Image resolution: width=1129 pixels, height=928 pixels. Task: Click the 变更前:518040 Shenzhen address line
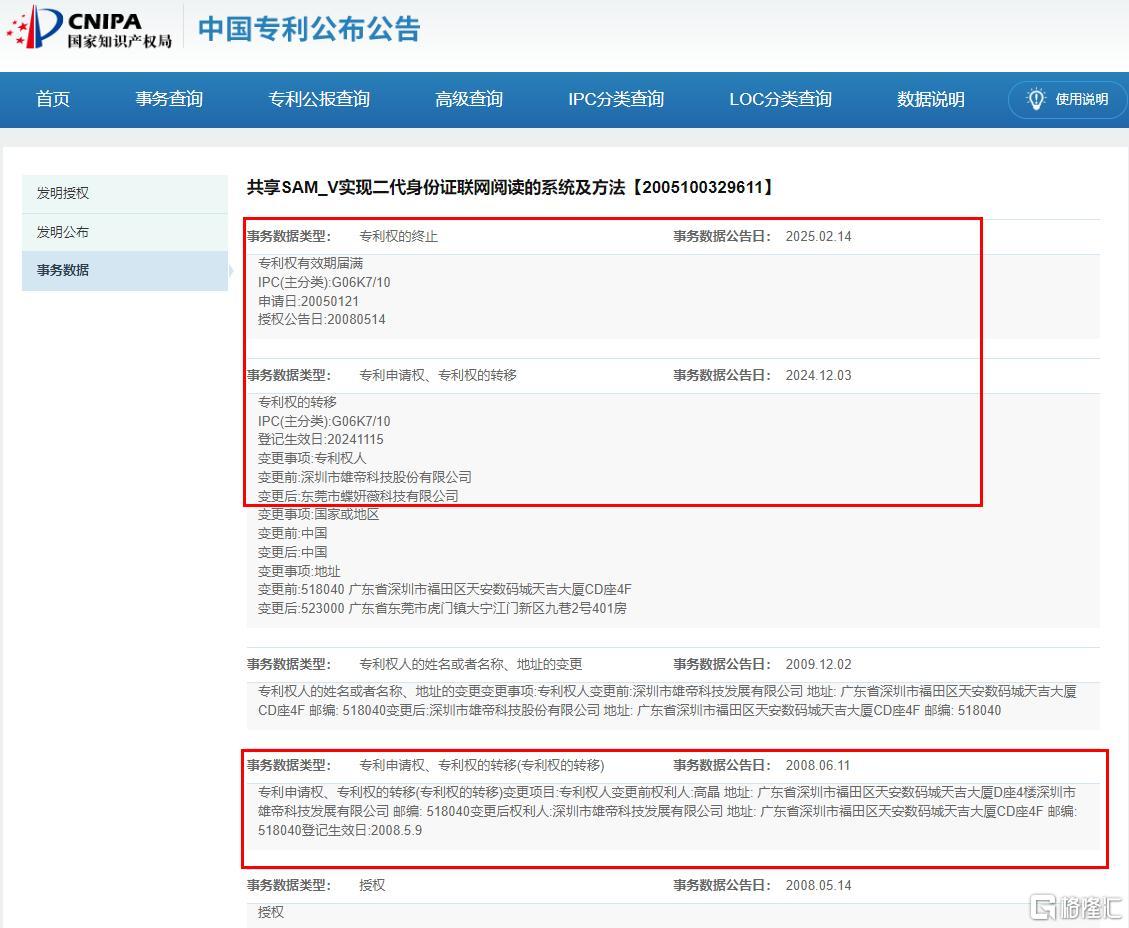(445, 590)
